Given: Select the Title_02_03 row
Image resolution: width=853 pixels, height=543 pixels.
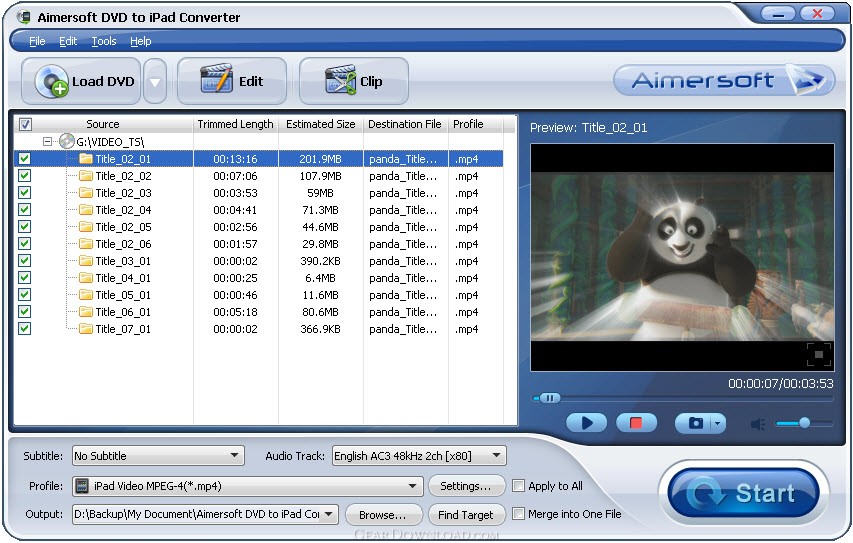Looking at the screenshot, I should [x=258, y=193].
